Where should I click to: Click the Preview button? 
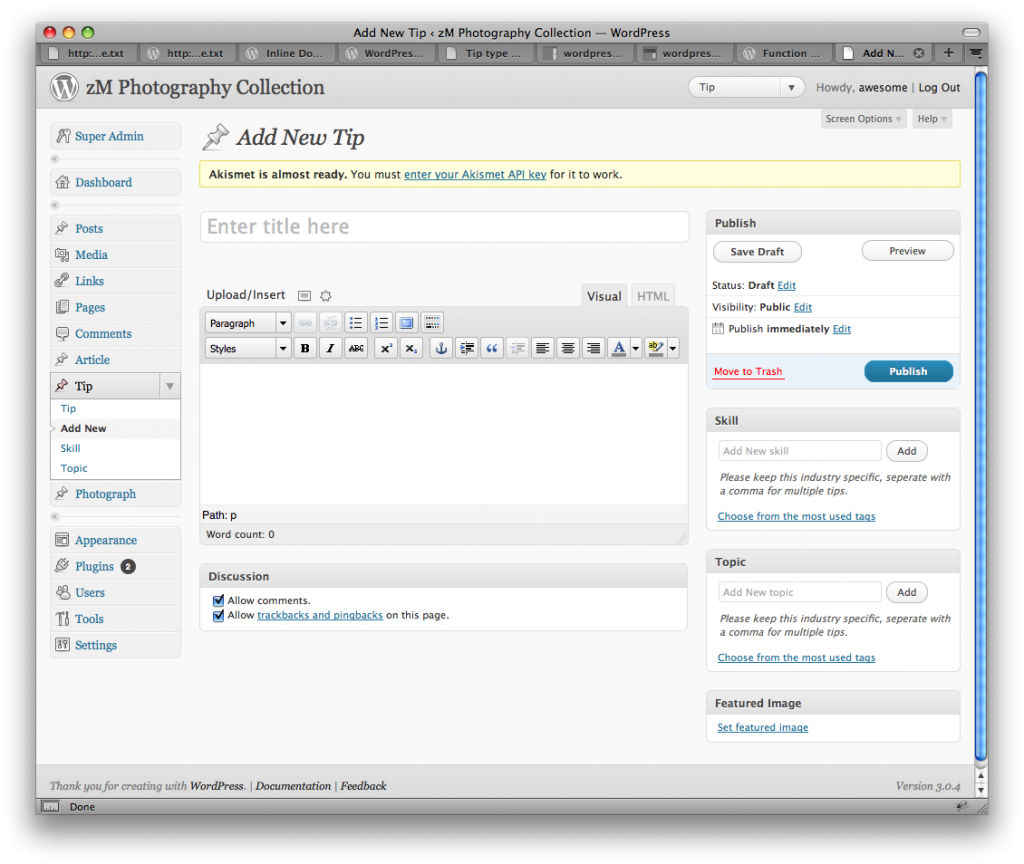pos(907,251)
